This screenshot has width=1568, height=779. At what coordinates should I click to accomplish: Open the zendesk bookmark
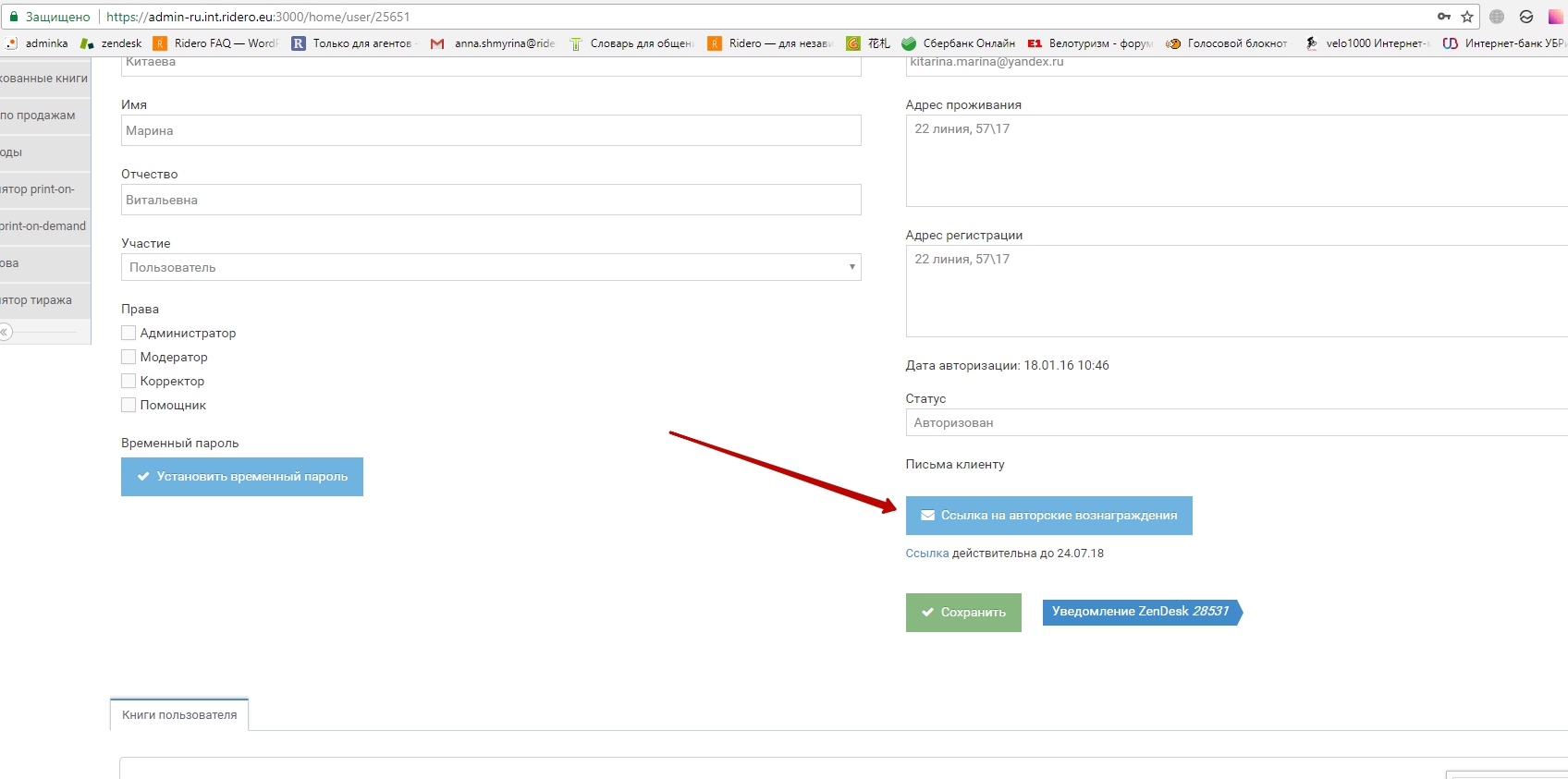pos(112,43)
